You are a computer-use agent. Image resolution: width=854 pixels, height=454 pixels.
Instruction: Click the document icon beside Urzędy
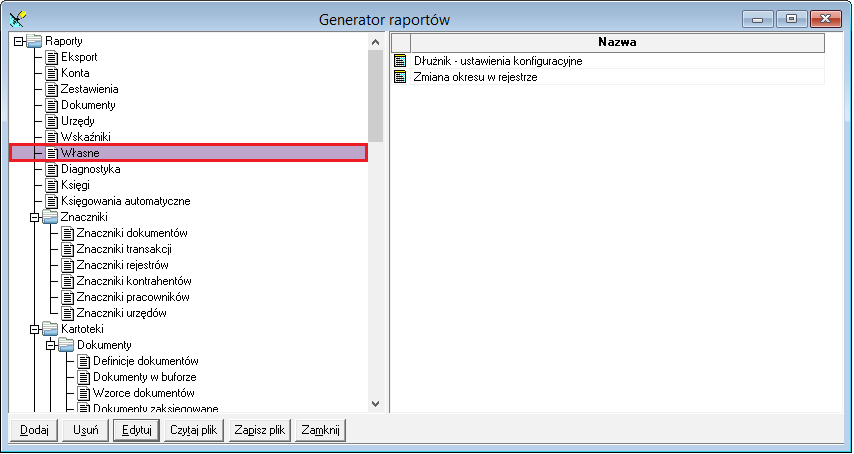point(51,121)
